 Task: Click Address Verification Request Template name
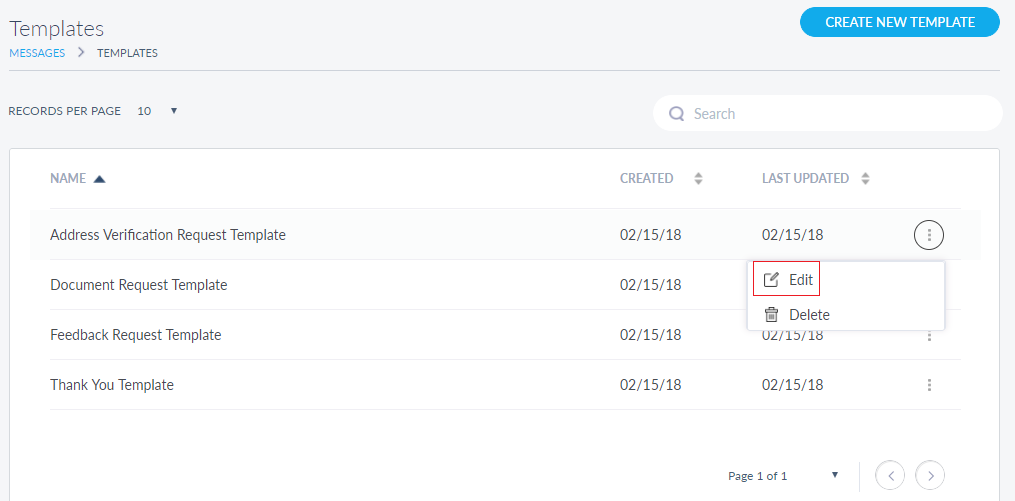pos(168,235)
